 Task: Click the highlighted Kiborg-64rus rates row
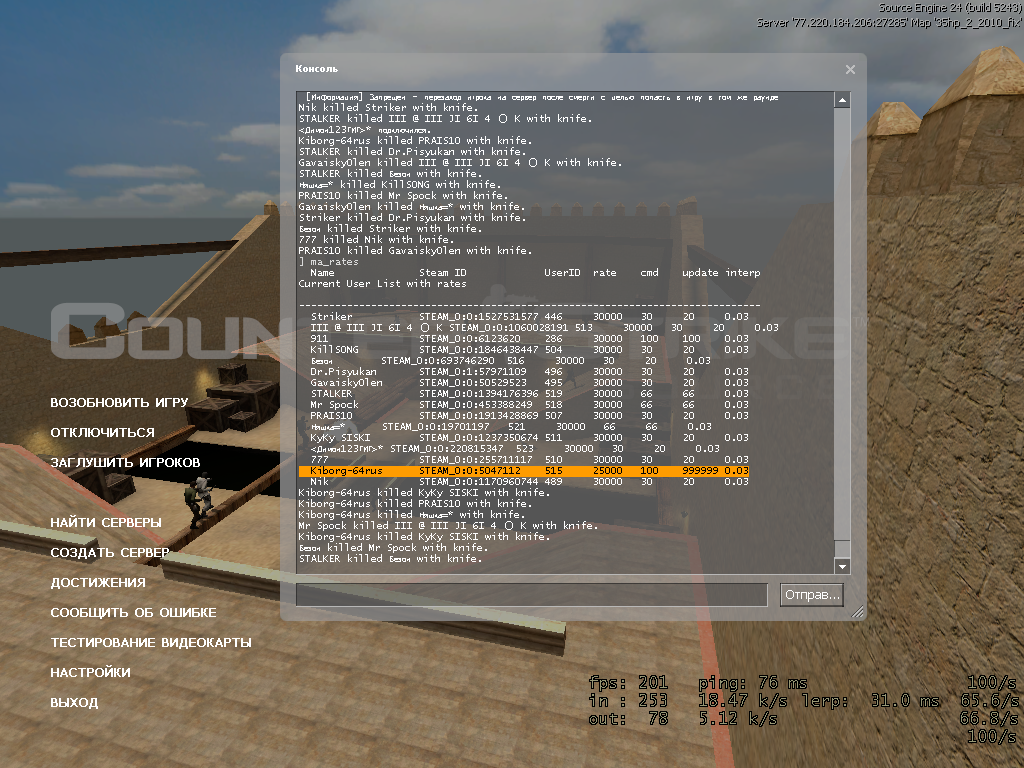coord(524,471)
